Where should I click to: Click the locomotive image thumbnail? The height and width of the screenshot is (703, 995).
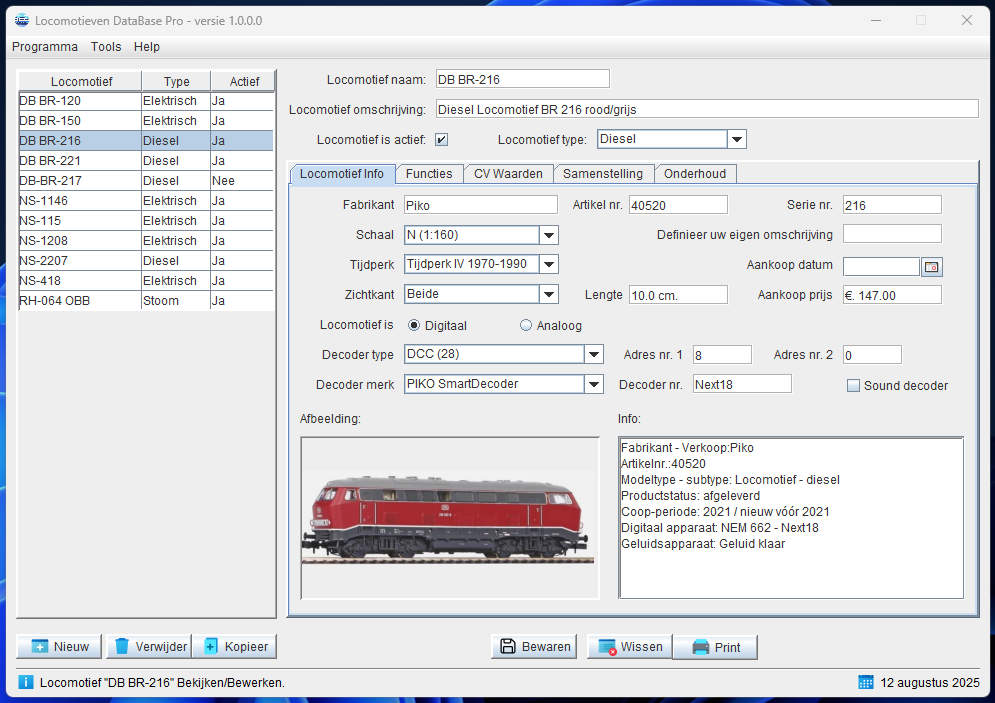tap(450, 518)
